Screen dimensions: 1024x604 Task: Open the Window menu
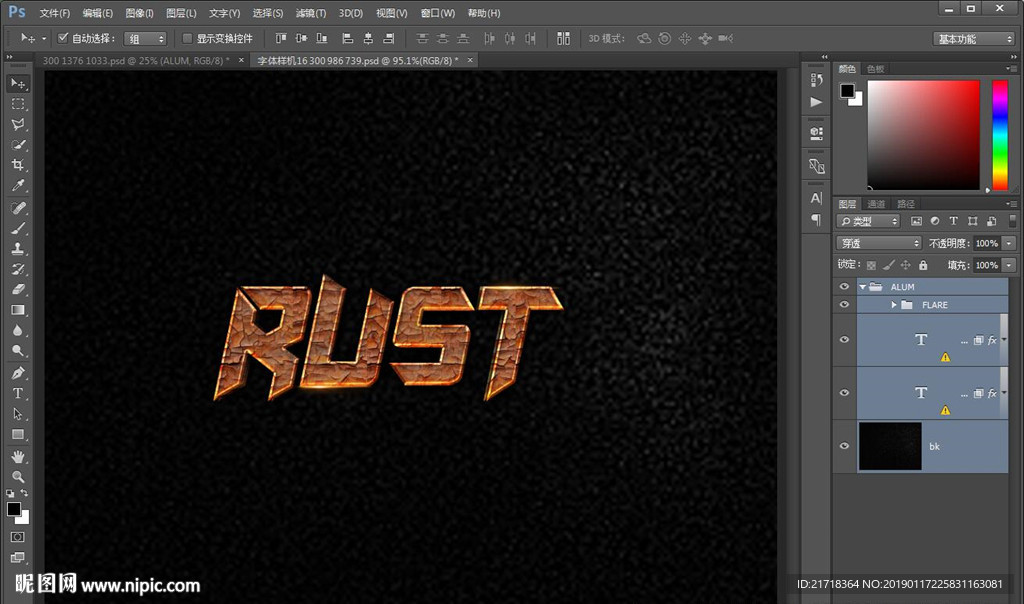[438, 13]
